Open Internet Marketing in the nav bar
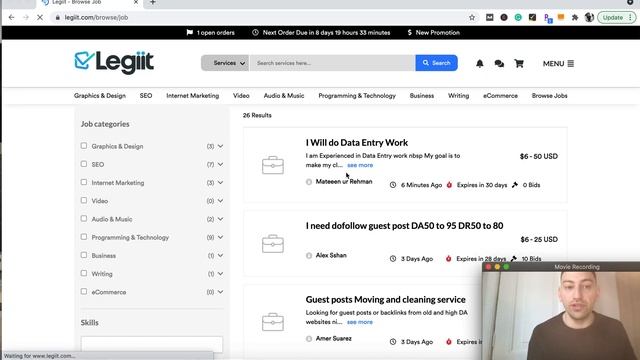The height and width of the screenshot is (360, 640). tap(193, 96)
